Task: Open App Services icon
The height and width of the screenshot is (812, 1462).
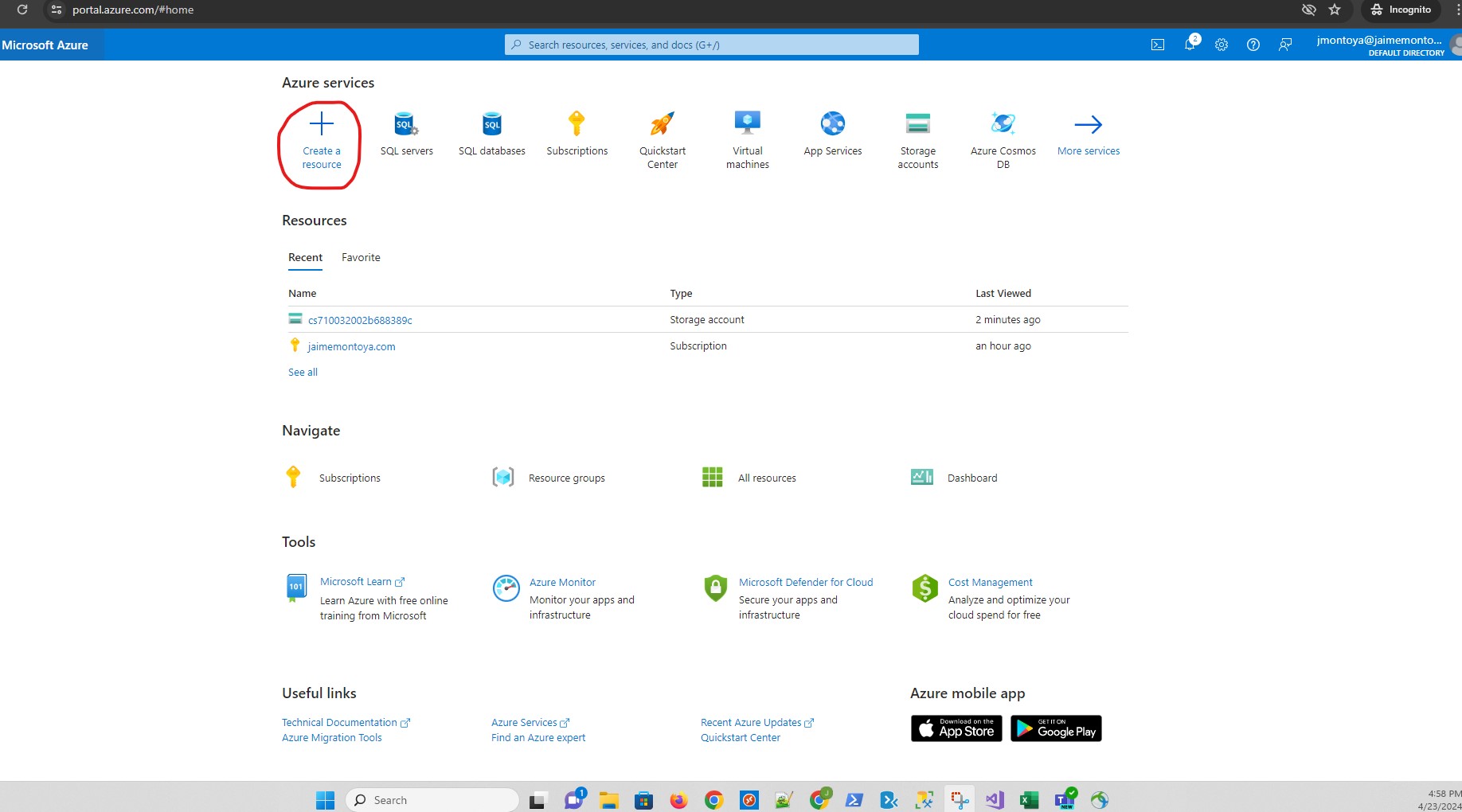Action: point(833,123)
